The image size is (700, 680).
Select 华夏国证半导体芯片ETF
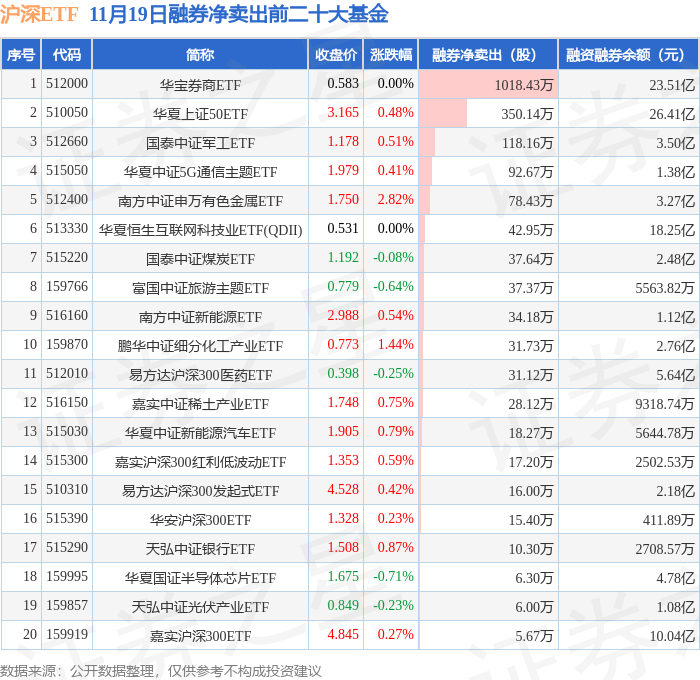200,578
